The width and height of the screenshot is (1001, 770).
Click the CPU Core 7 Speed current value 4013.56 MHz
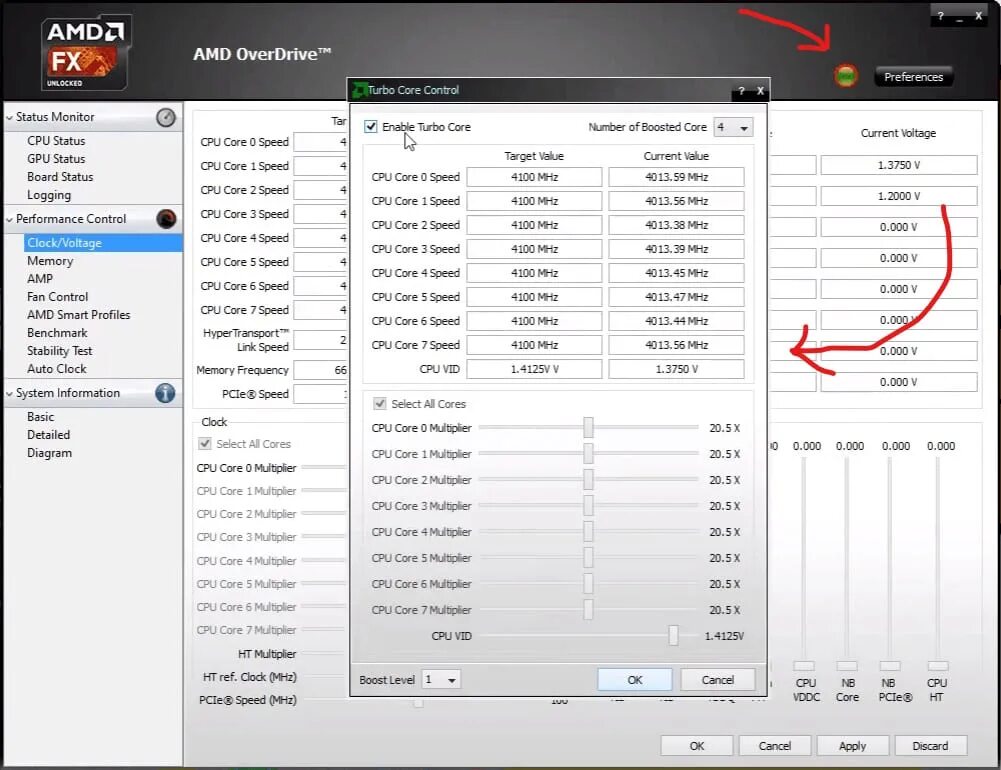click(x=677, y=345)
